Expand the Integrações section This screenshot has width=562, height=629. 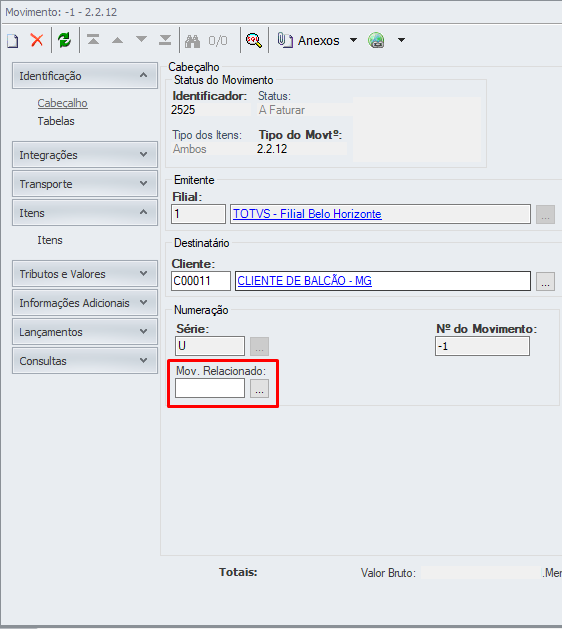click(85, 154)
